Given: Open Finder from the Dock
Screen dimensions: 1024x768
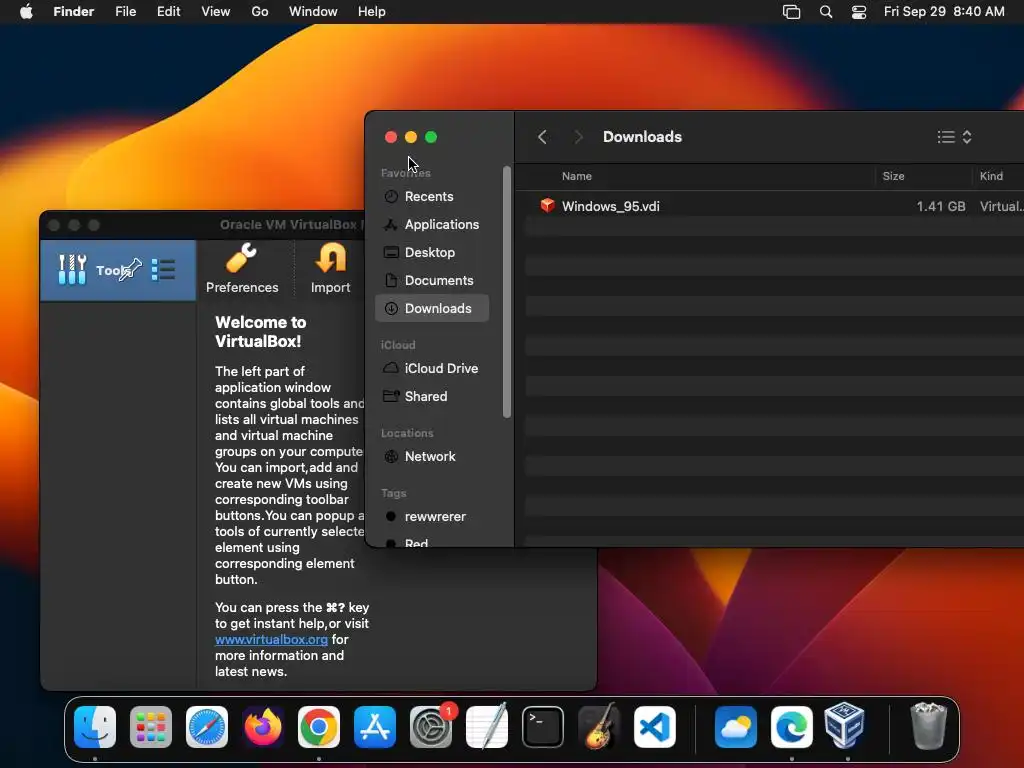Looking at the screenshot, I should 95,727.
